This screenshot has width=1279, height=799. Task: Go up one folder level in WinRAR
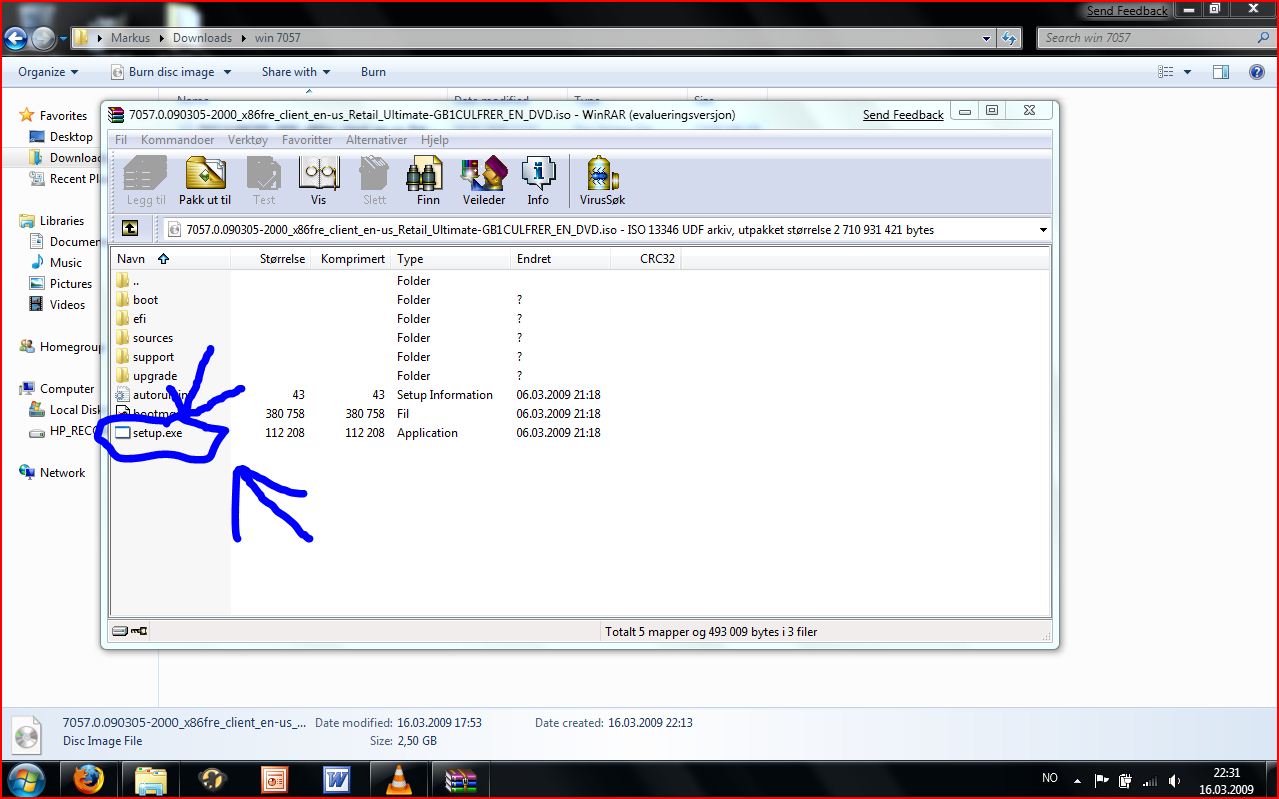click(x=130, y=229)
